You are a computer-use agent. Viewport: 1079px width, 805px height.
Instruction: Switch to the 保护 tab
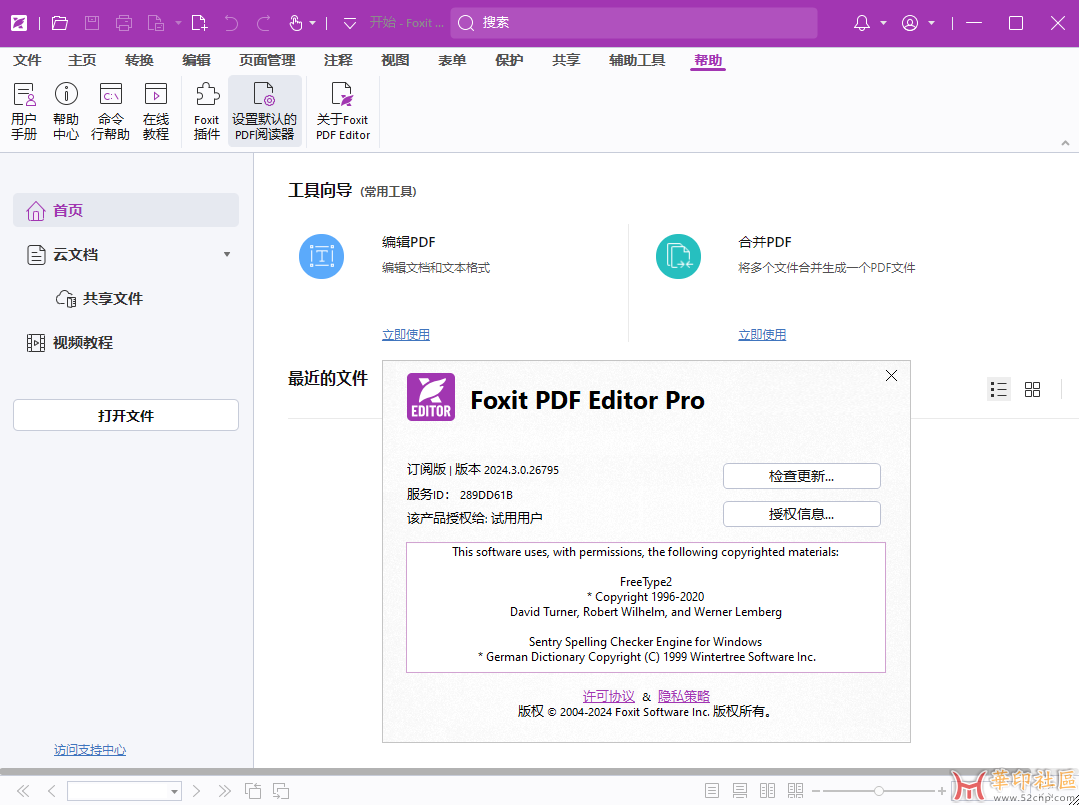[509, 60]
